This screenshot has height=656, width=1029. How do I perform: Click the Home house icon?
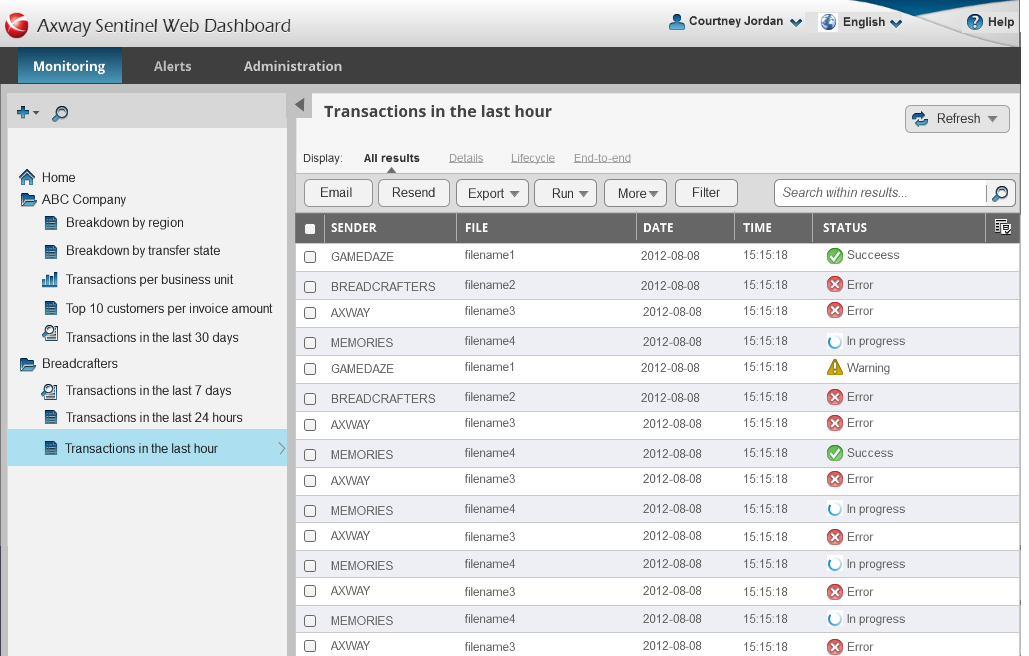(27, 177)
